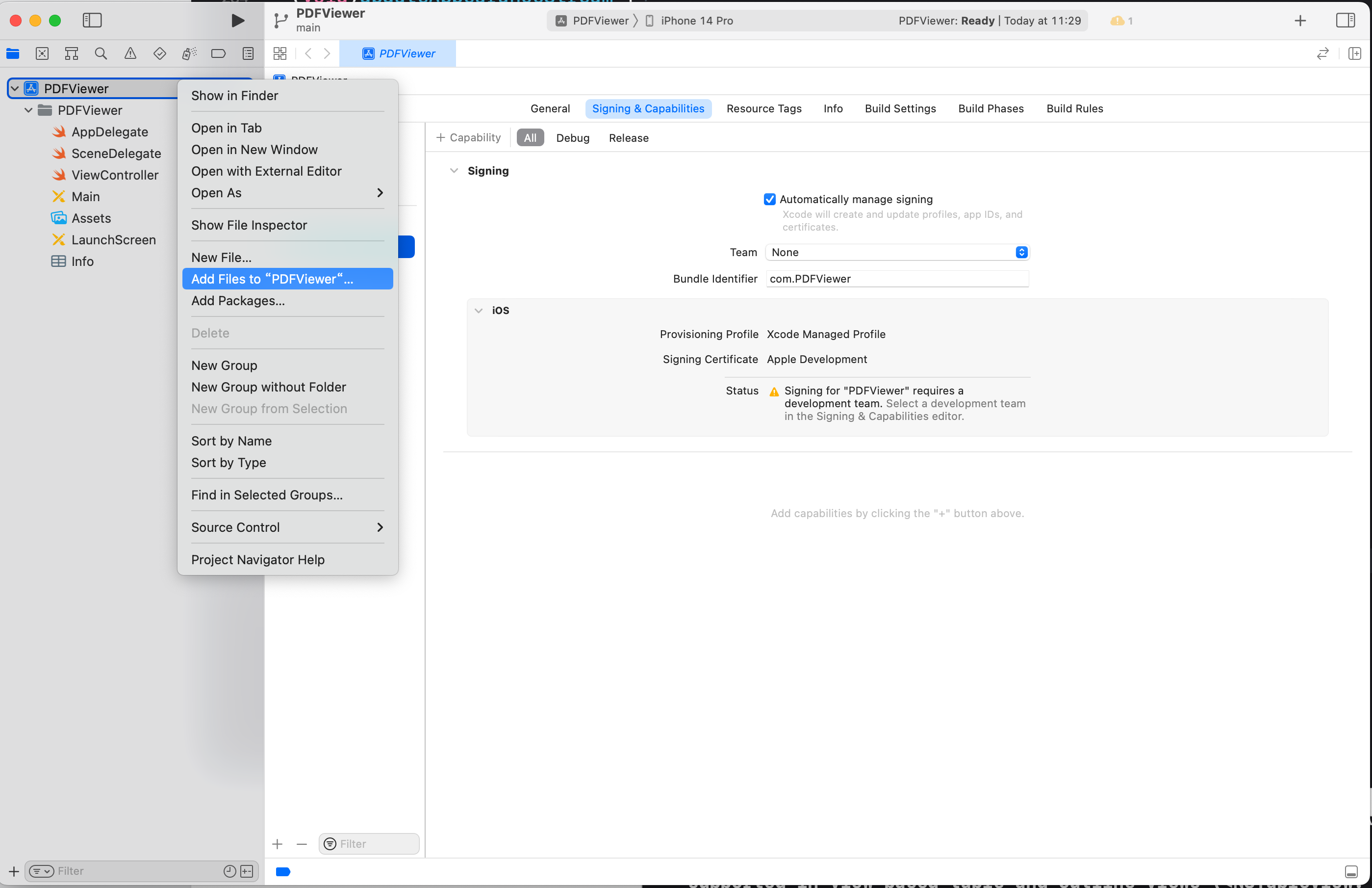
Task: Click the Bundle Identifier text field
Action: (897, 279)
